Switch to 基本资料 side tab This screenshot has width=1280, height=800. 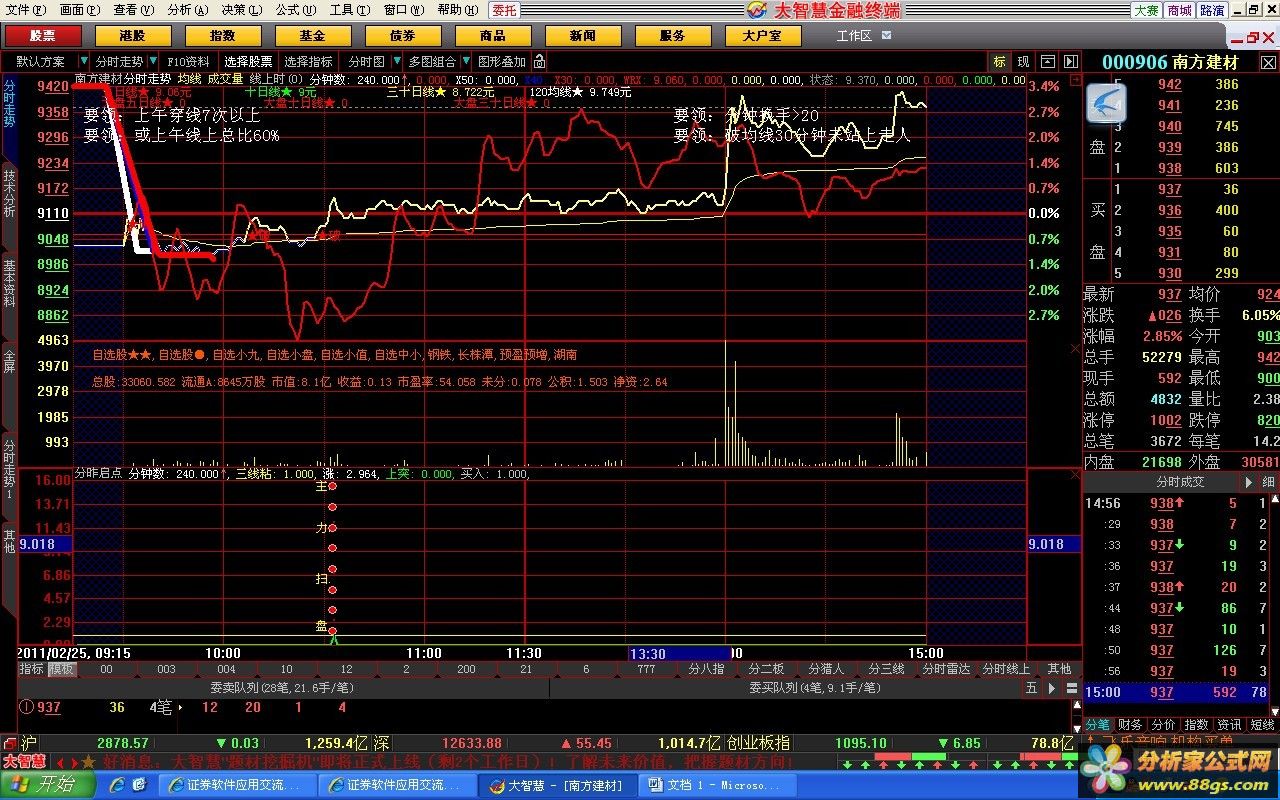click(9, 283)
